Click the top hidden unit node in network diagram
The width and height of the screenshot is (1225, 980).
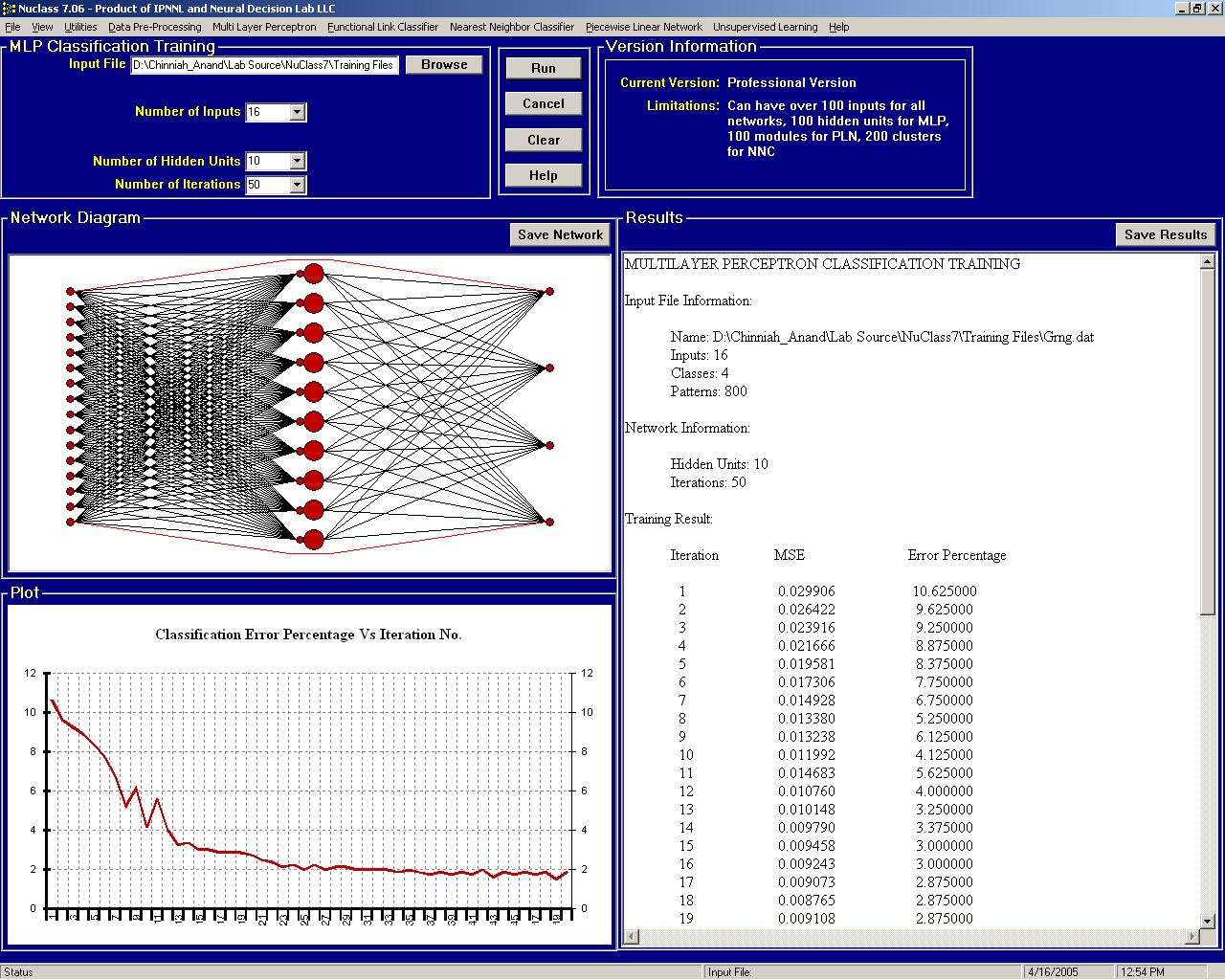tap(314, 274)
